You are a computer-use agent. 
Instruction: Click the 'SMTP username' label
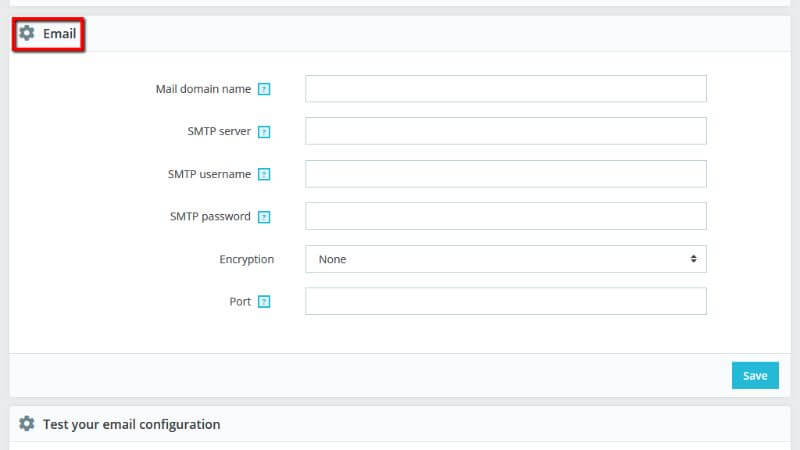209,174
